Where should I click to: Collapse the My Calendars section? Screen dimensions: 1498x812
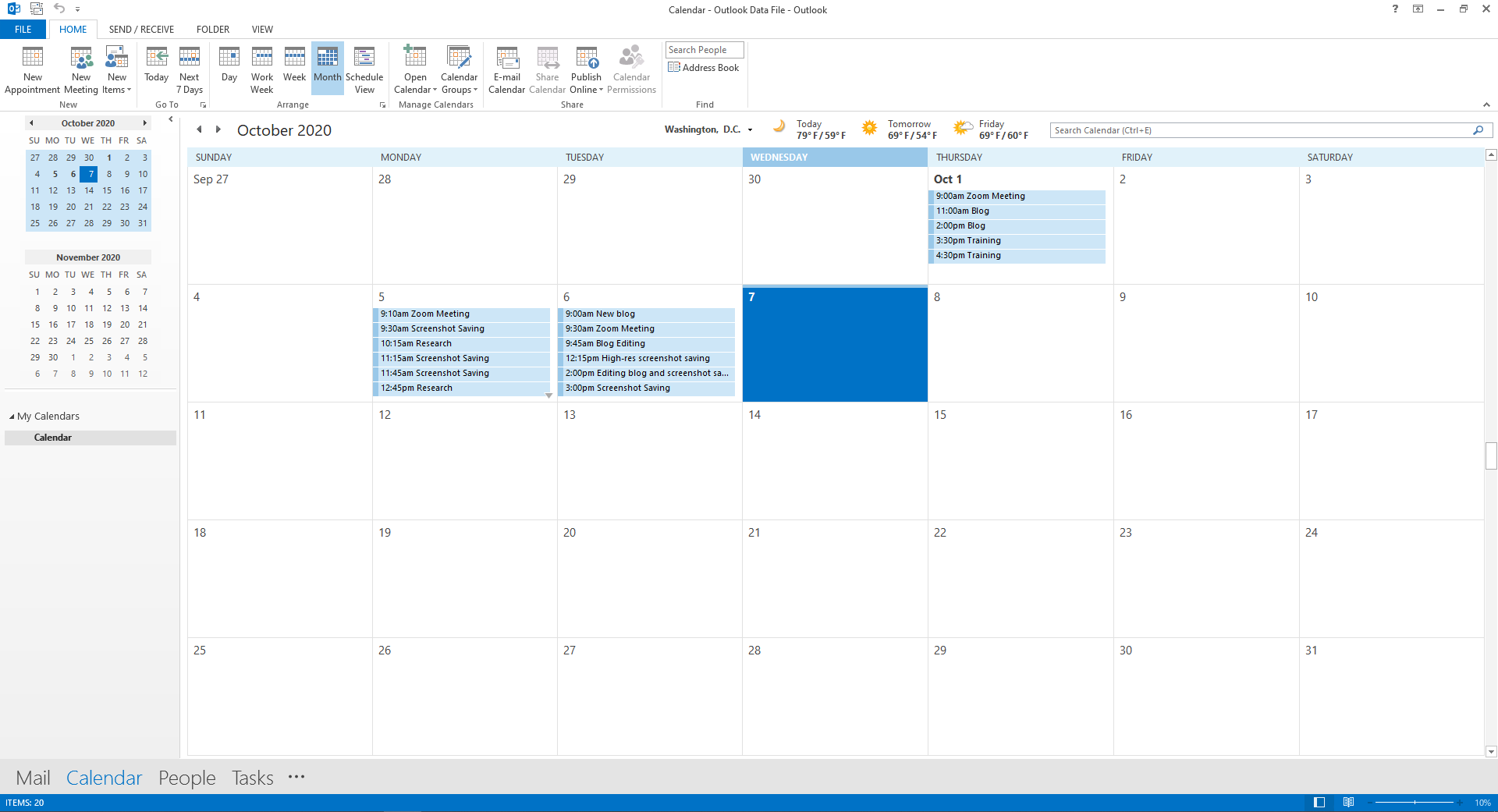pos(12,416)
